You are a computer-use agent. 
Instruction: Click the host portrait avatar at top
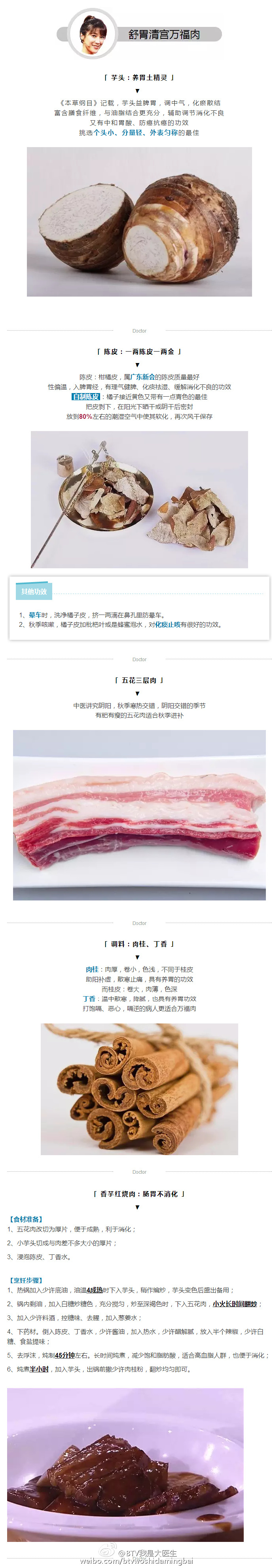(x=93, y=34)
